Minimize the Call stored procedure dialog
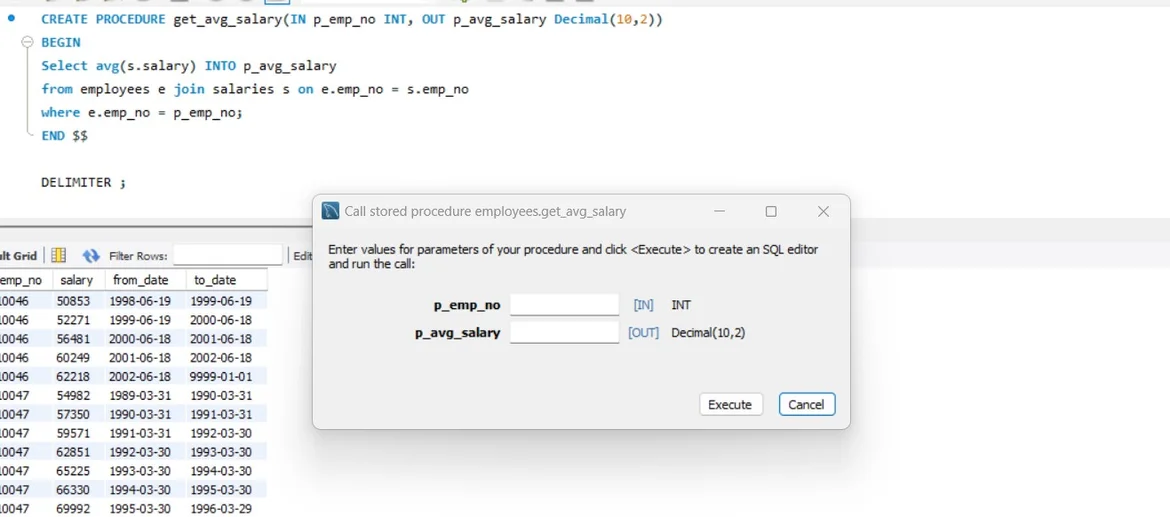 click(x=720, y=211)
